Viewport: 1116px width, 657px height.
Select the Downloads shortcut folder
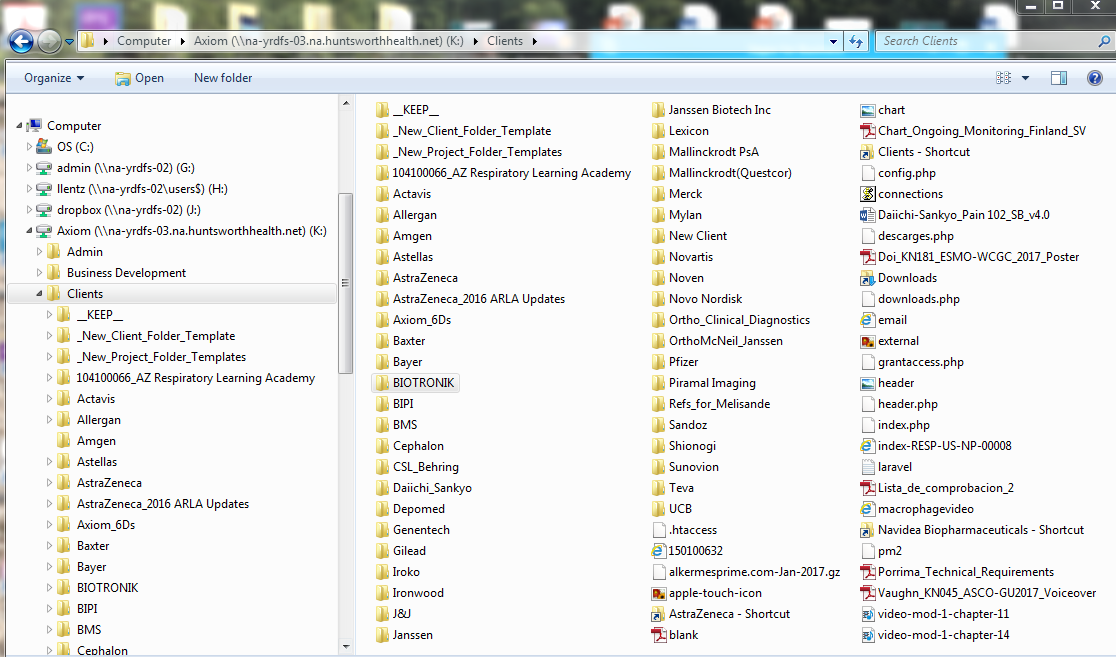[899, 278]
